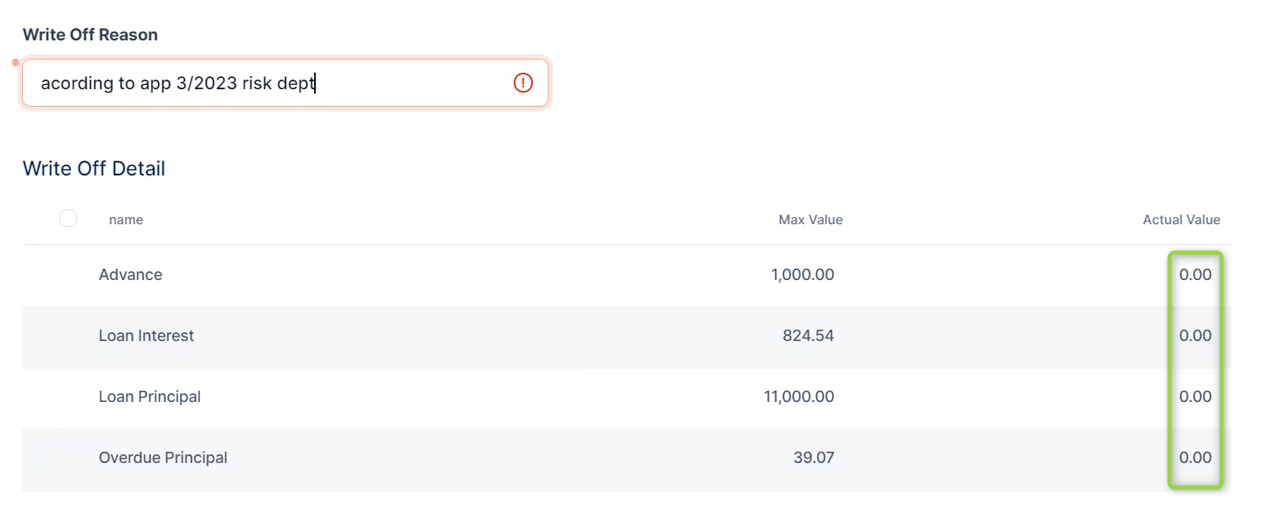
Task: Click the Write Off Detail heading
Action: (94, 169)
